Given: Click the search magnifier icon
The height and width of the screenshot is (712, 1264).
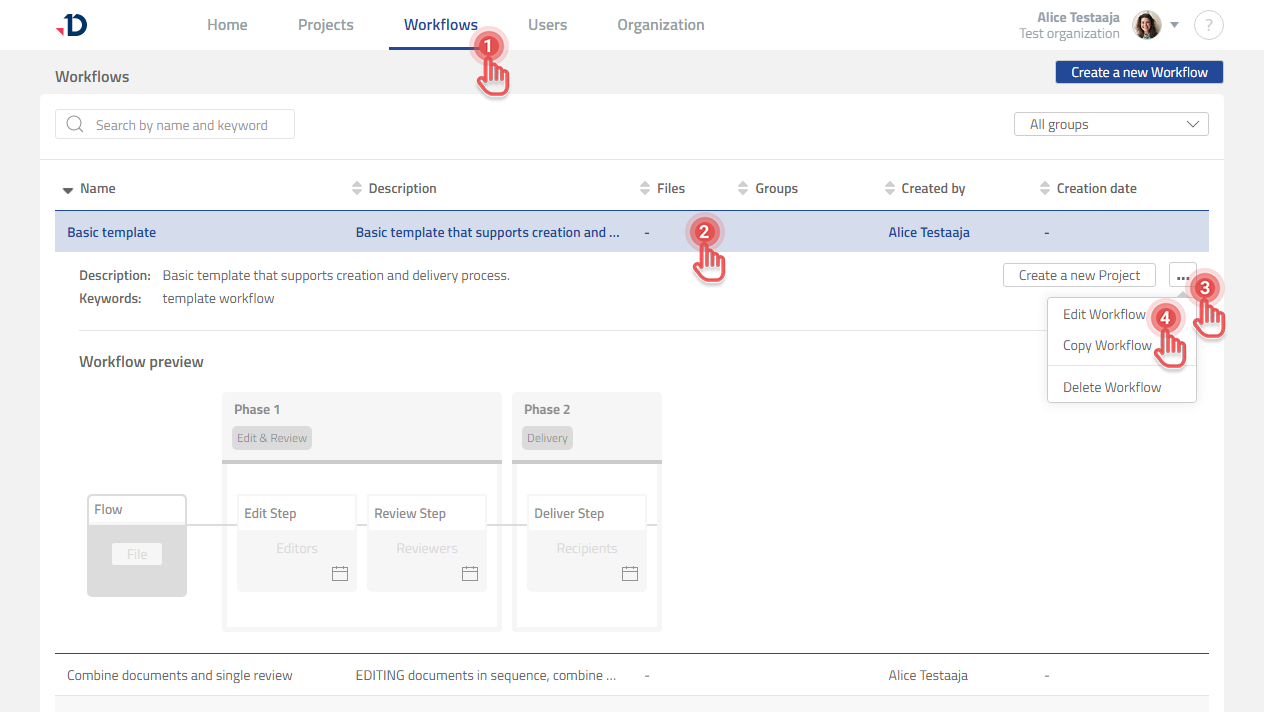Looking at the screenshot, I should click(x=75, y=124).
